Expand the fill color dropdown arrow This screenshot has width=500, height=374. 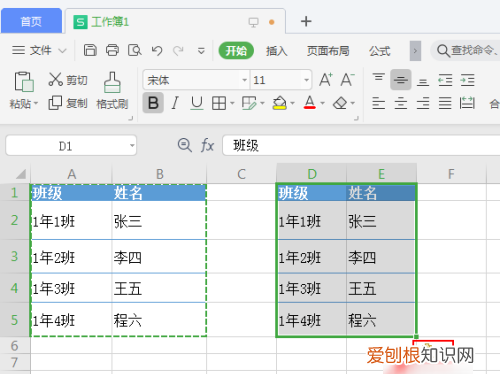point(292,103)
